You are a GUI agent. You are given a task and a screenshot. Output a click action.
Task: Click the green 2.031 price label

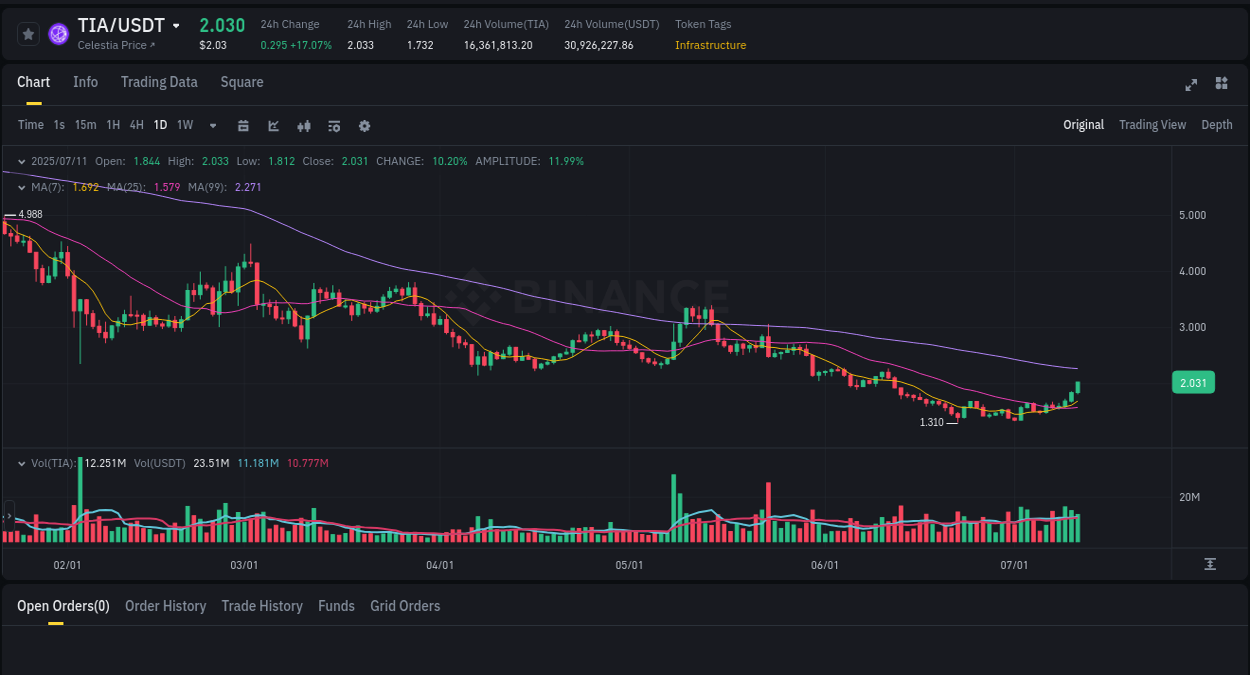pyautogui.click(x=1193, y=382)
